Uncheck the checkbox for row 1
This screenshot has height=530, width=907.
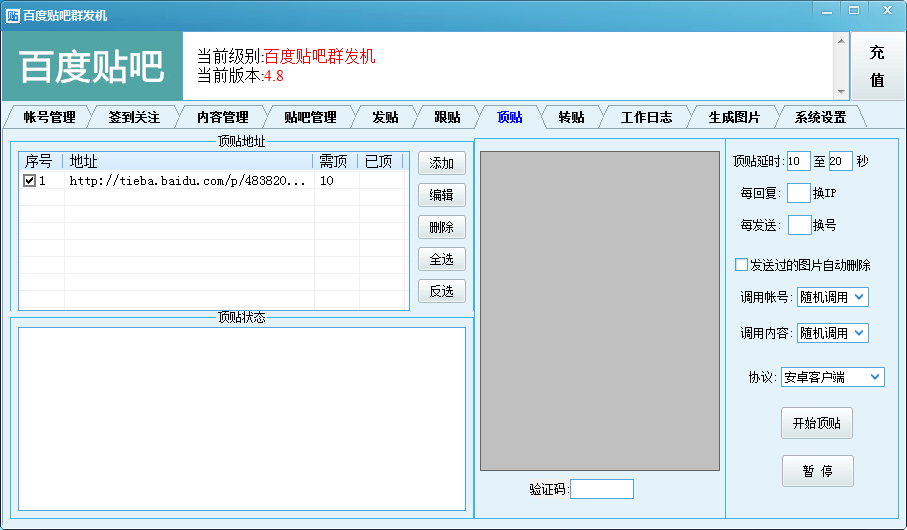30,181
